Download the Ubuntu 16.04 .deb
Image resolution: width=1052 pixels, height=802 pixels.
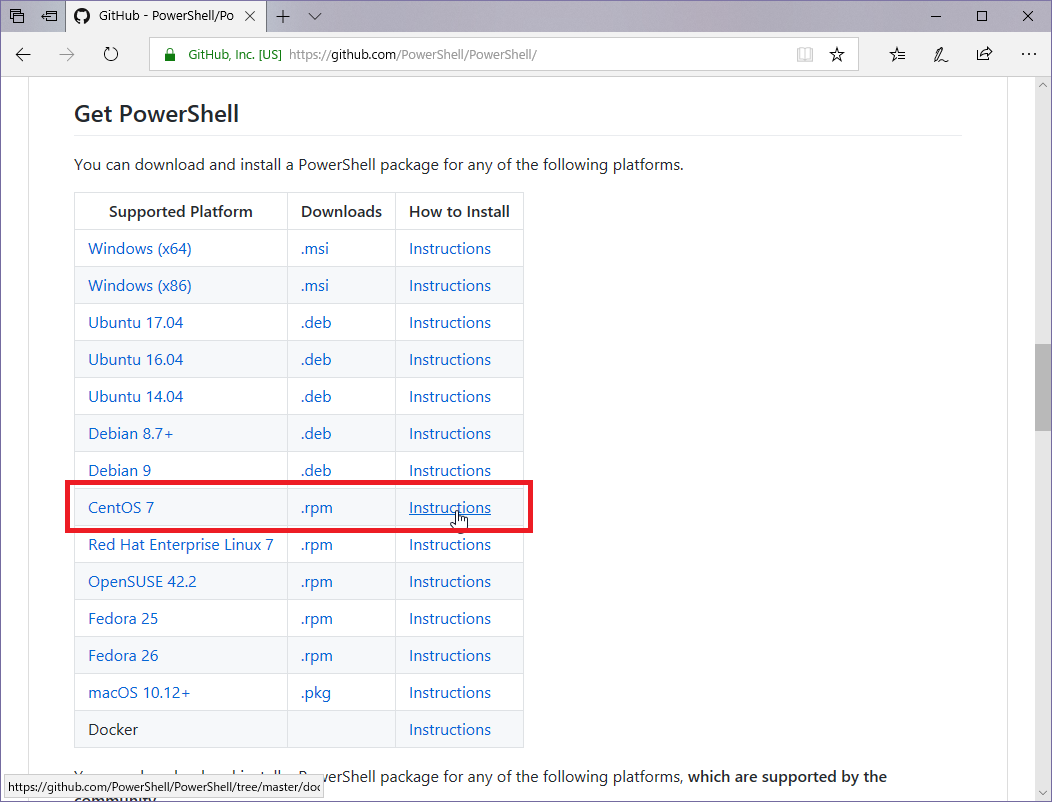pyautogui.click(x=316, y=359)
